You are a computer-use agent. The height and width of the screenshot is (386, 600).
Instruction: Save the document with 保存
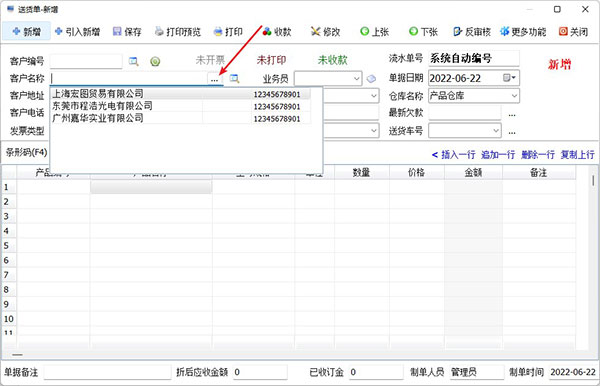pyautogui.click(x=127, y=31)
